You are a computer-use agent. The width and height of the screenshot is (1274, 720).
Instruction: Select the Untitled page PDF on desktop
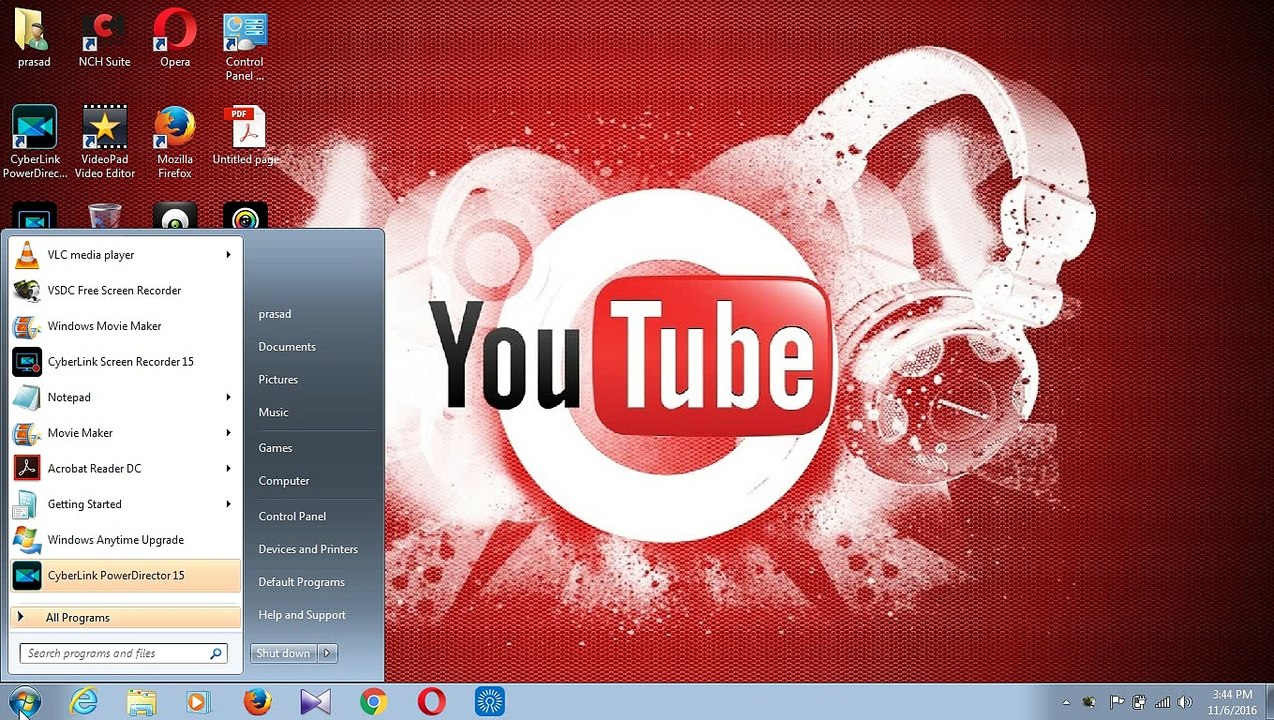click(x=245, y=137)
